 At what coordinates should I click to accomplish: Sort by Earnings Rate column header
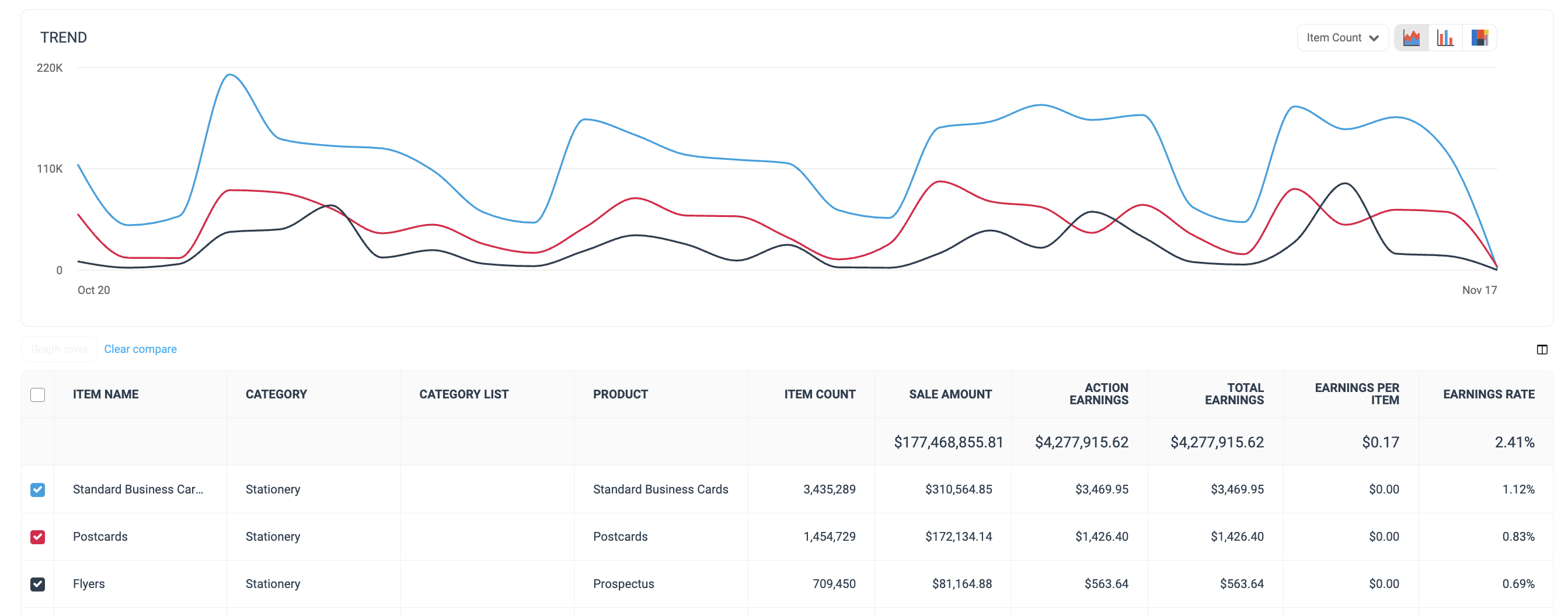click(1488, 395)
